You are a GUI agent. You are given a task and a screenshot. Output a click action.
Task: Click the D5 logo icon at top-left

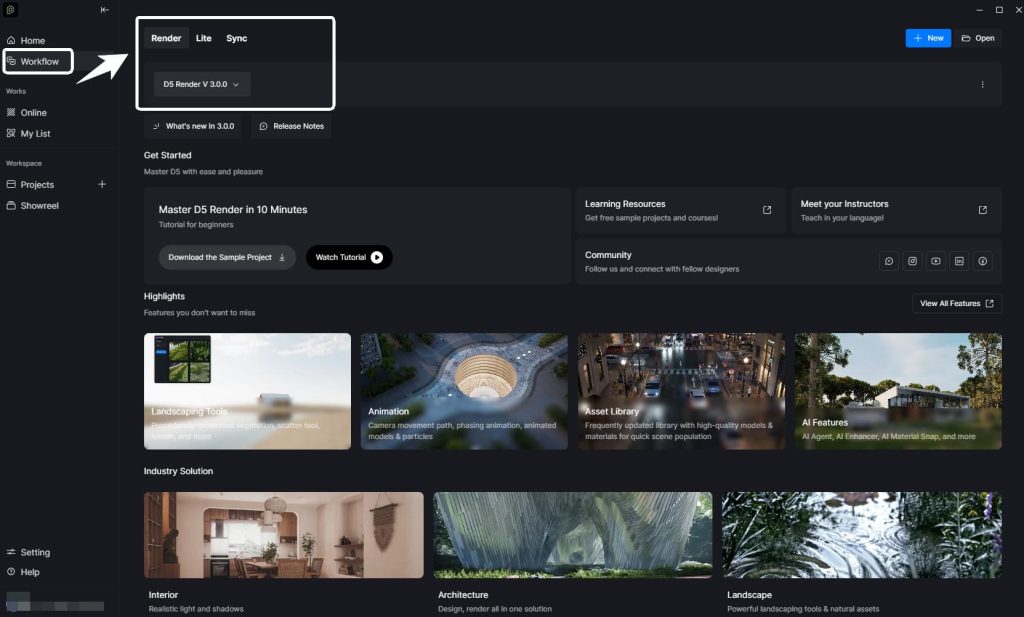click(10, 10)
